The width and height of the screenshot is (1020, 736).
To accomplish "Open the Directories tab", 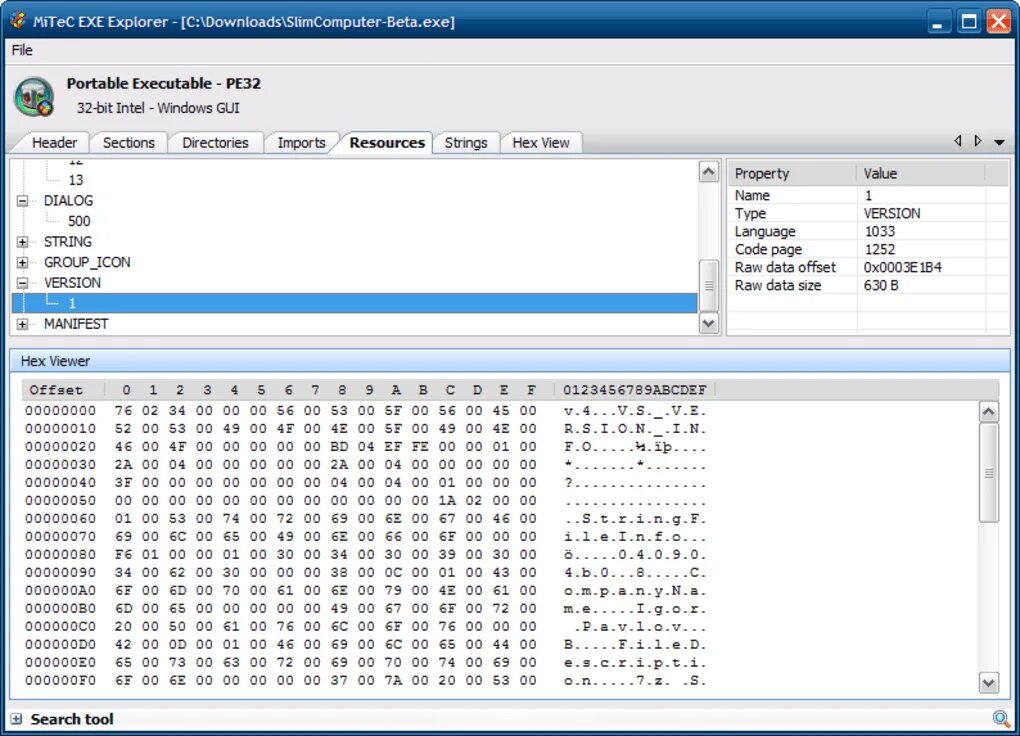I will coord(215,143).
